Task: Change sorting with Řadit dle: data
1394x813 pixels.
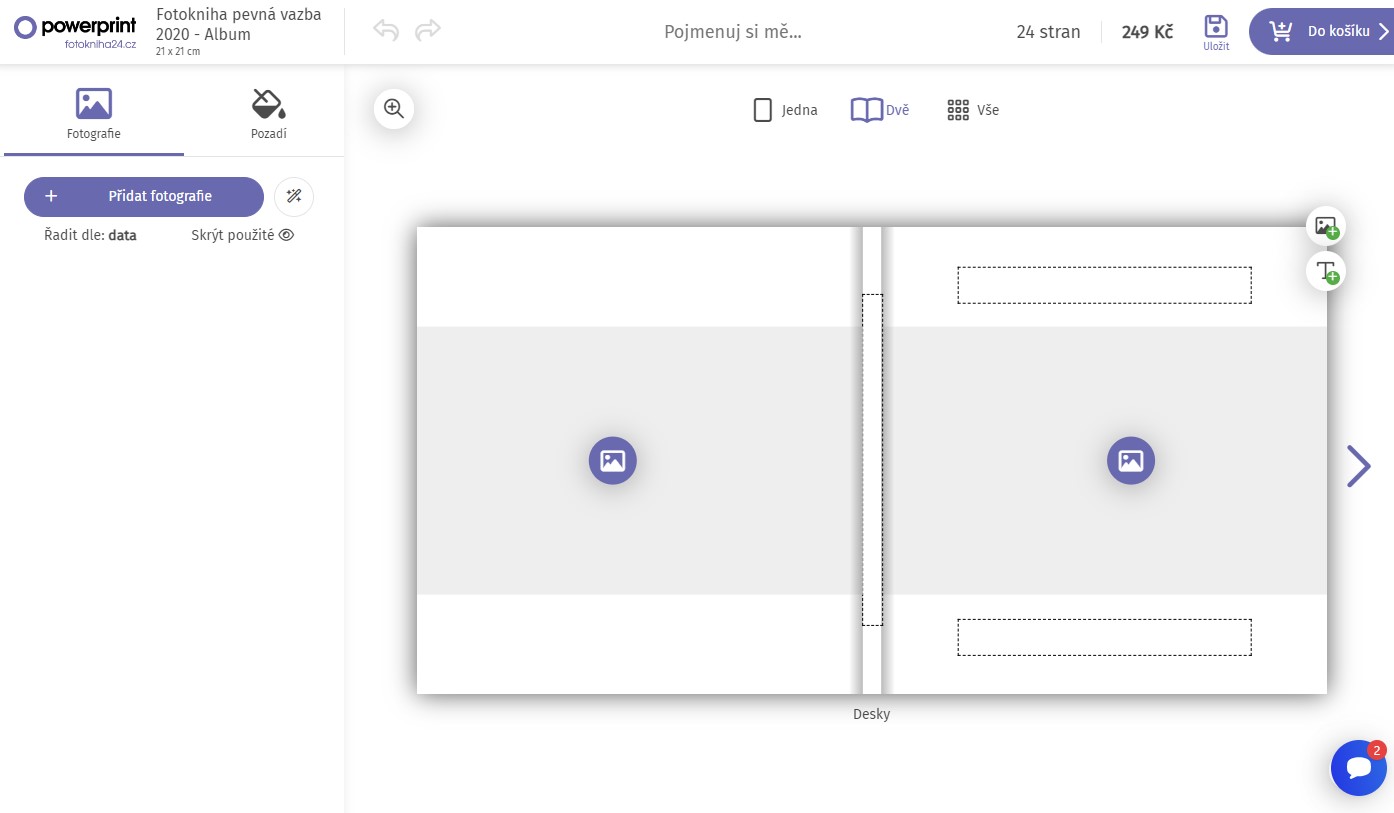Action: point(90,236)
